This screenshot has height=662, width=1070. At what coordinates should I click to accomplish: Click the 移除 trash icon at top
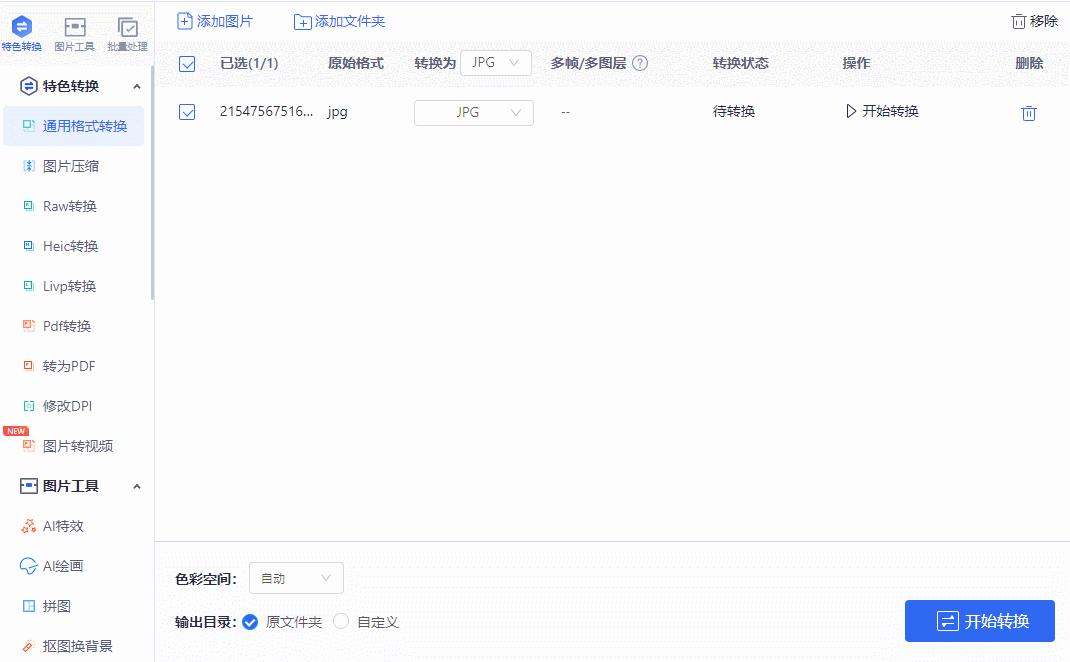point(1018,21)
